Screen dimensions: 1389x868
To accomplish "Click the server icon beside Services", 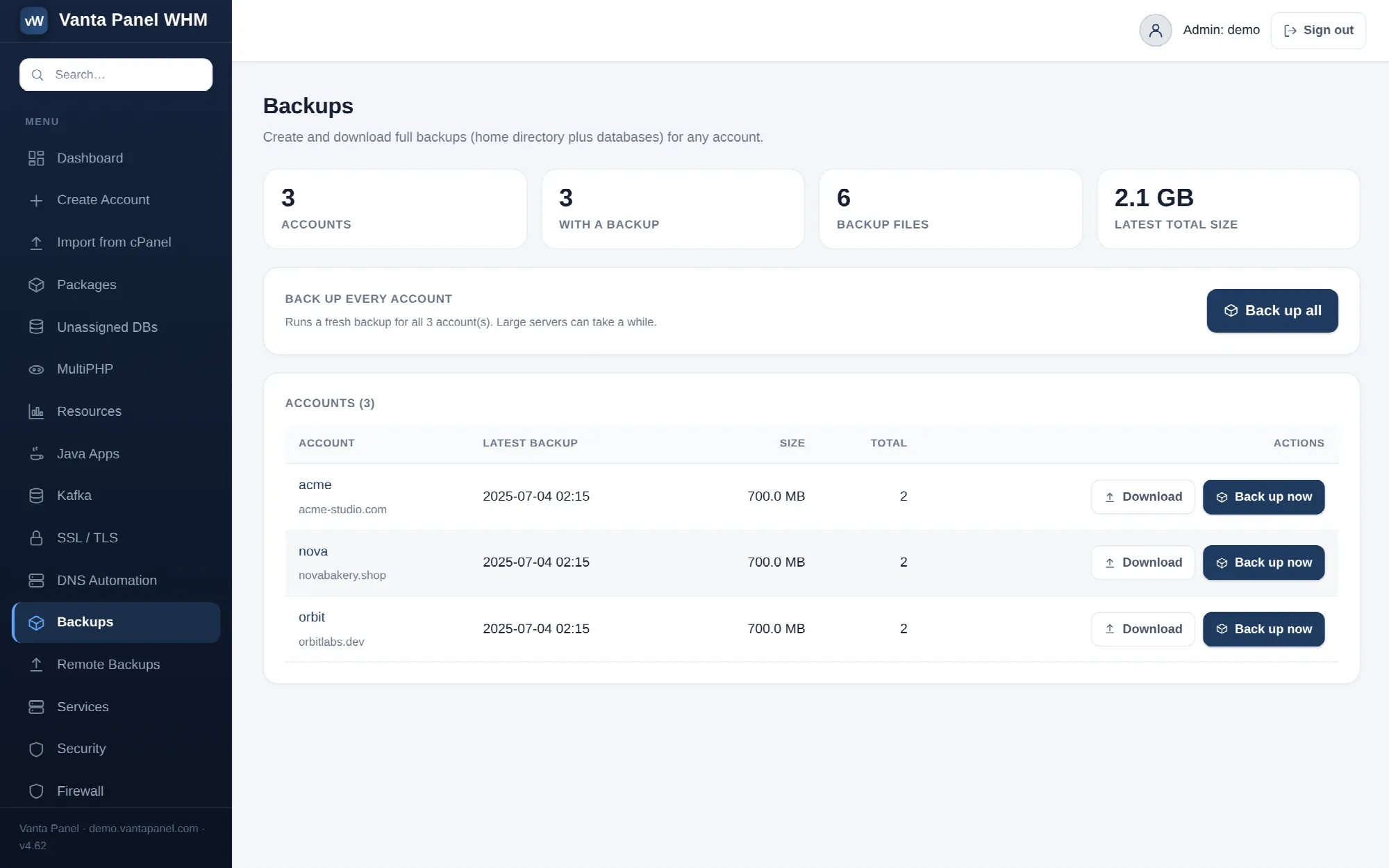I will 36,707.
